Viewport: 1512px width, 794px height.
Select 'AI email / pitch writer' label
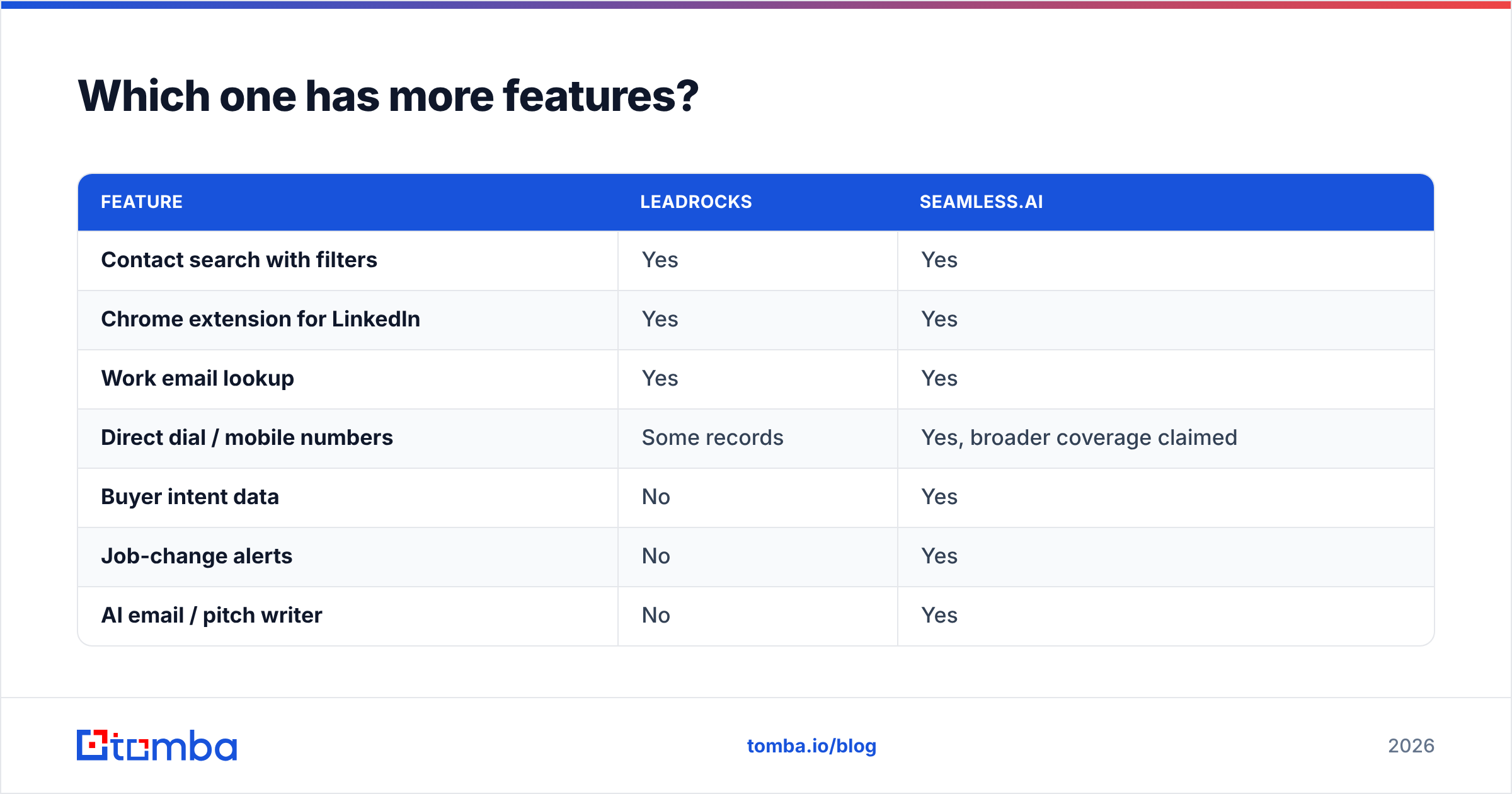click(x=212, y=615)
